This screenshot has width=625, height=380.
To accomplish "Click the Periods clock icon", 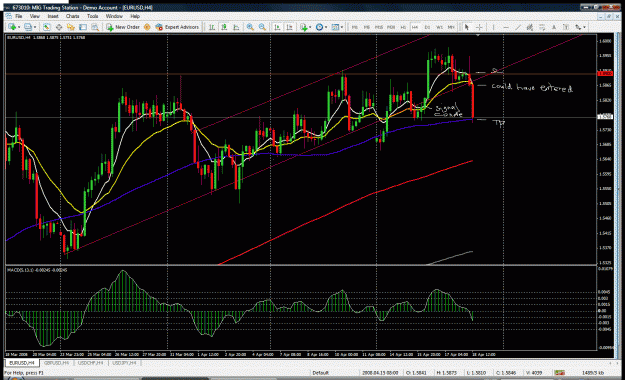I will tap(319, 27).
